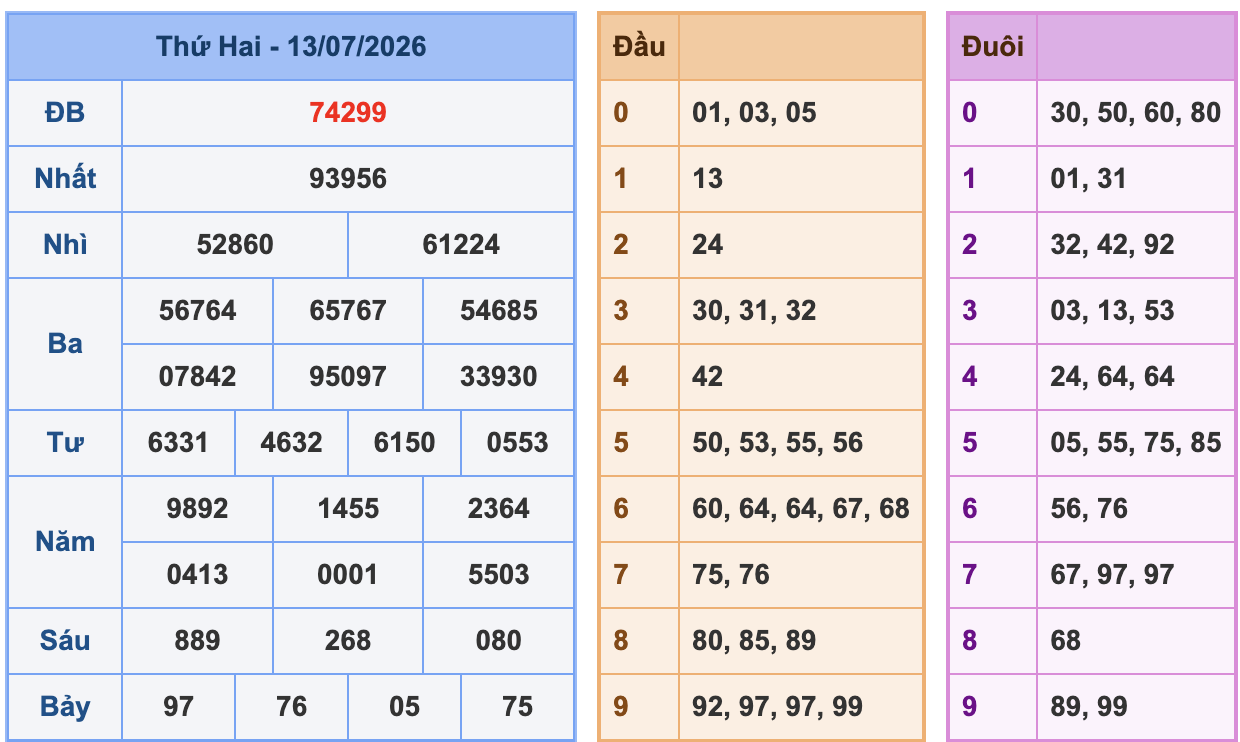1240x742 pixels.
Task: Select seventh prize number 75 in Bảy row
Action: tap(518, 707)
